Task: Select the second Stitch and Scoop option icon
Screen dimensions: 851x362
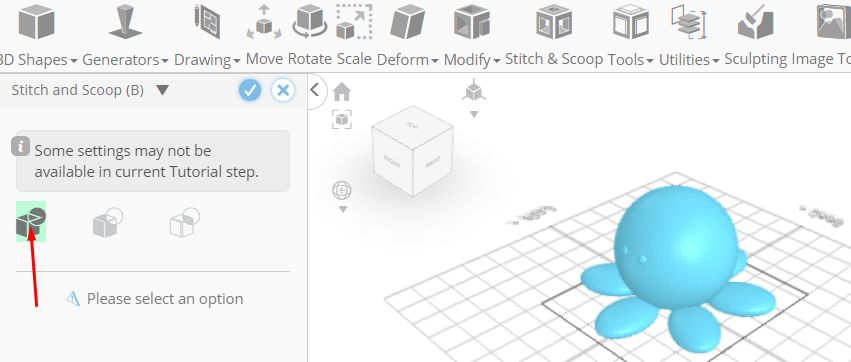Action: [107, 222]
